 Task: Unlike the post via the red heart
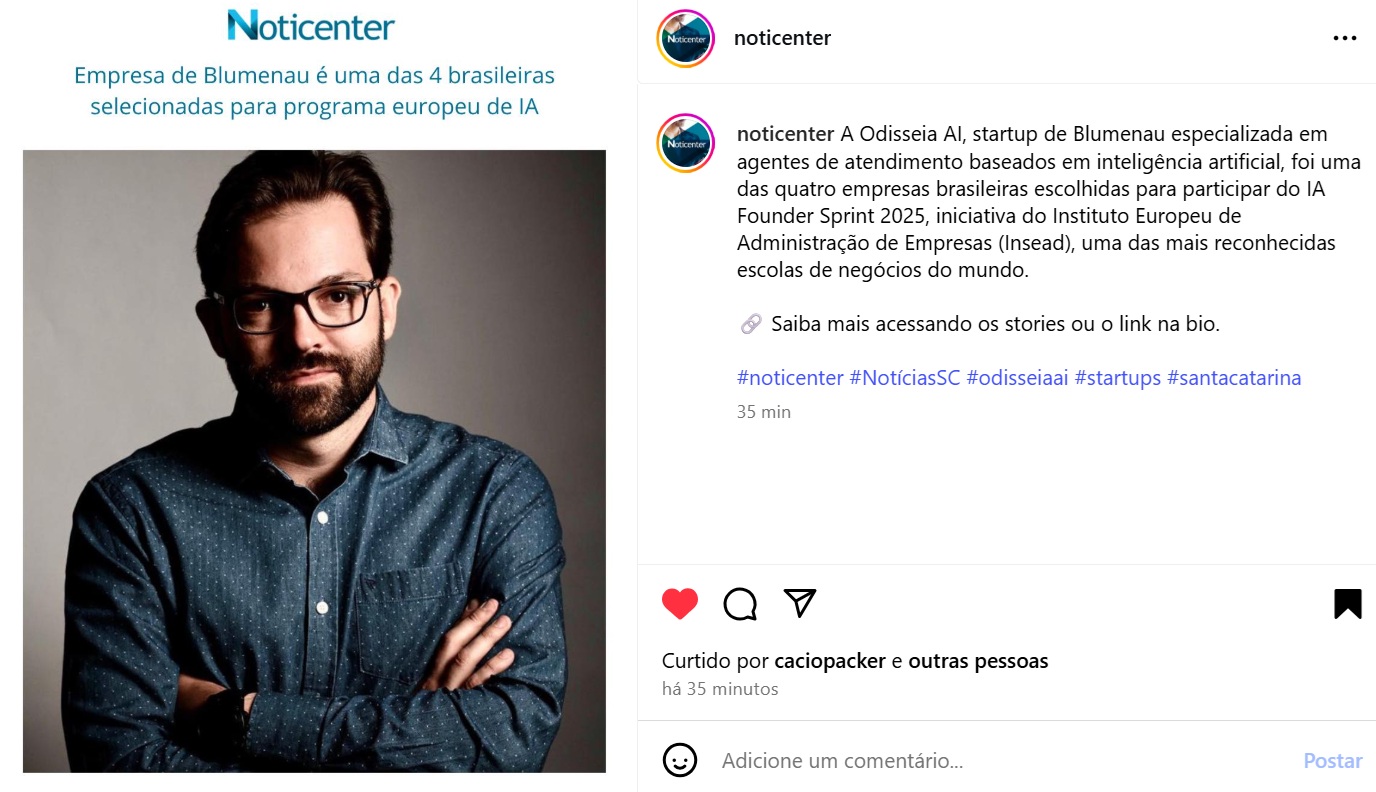[x=680, y=604]
